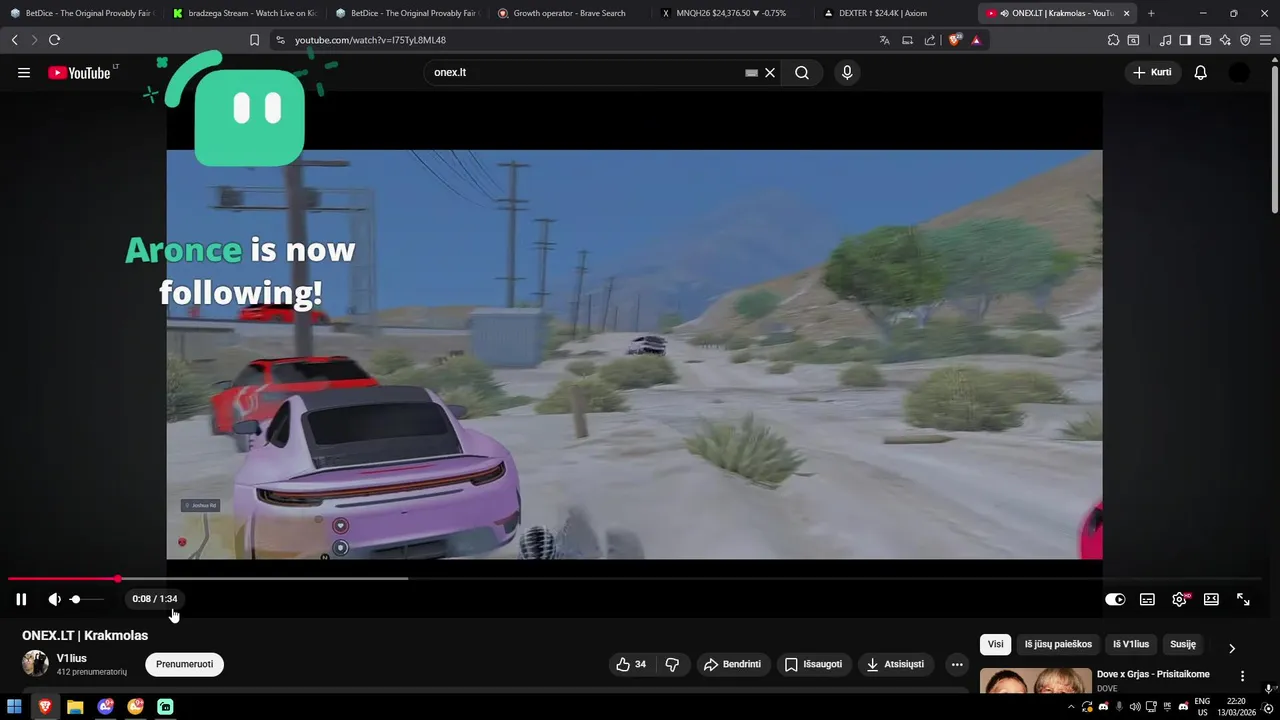Seek on the video progress bar
This screenshot has width=1280, height=720.
635,579
